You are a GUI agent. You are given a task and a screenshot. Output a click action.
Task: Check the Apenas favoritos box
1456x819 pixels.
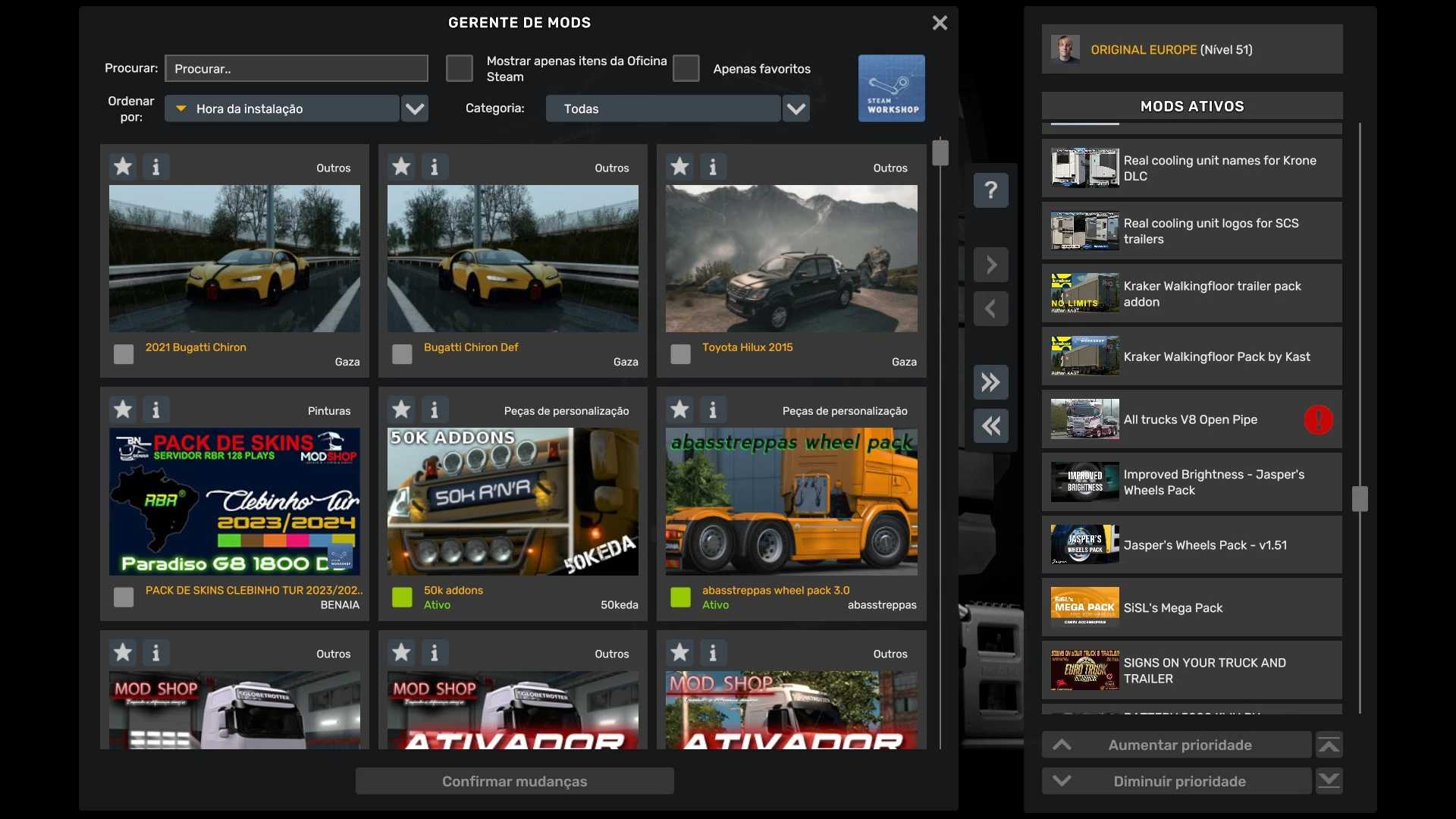coord(686,68)
